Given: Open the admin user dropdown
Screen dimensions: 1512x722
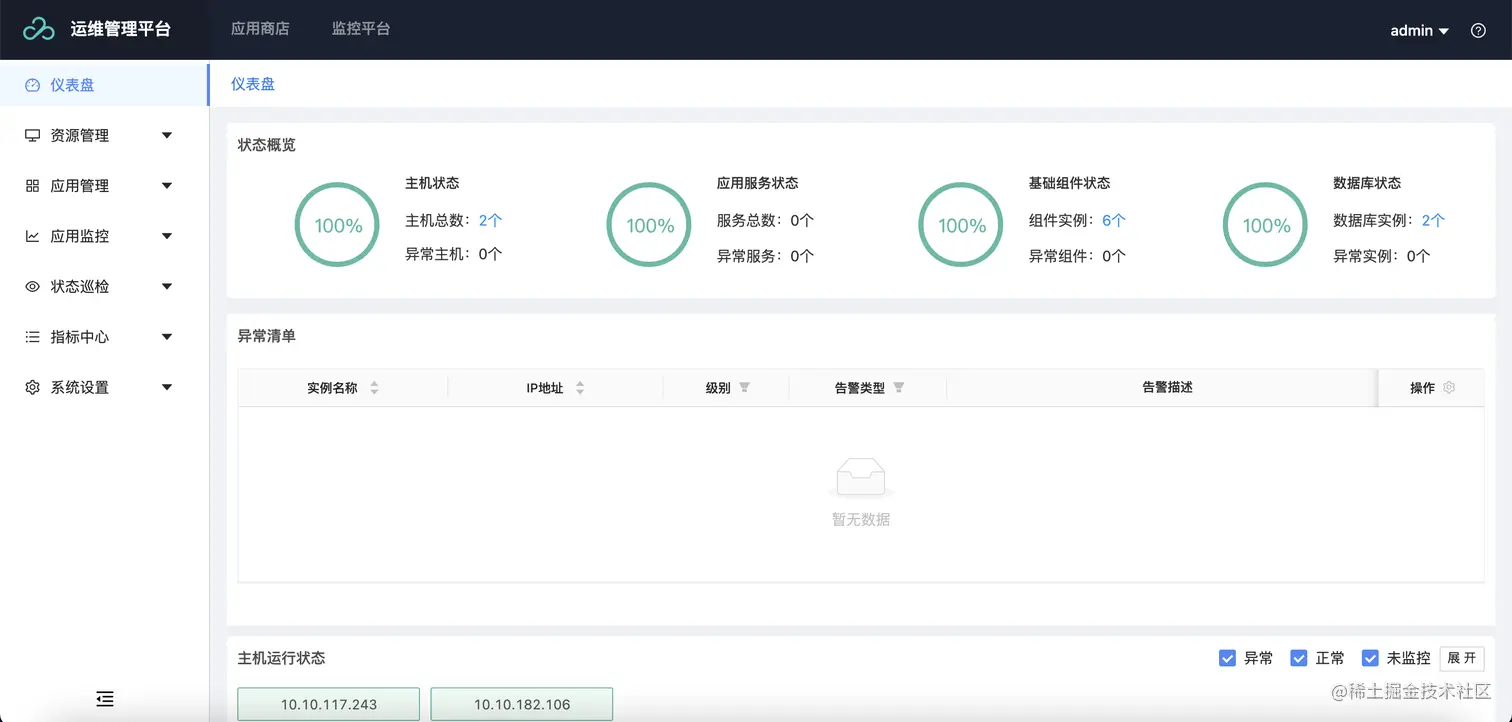Looking at the screenshot, I should coord(1420,31).
